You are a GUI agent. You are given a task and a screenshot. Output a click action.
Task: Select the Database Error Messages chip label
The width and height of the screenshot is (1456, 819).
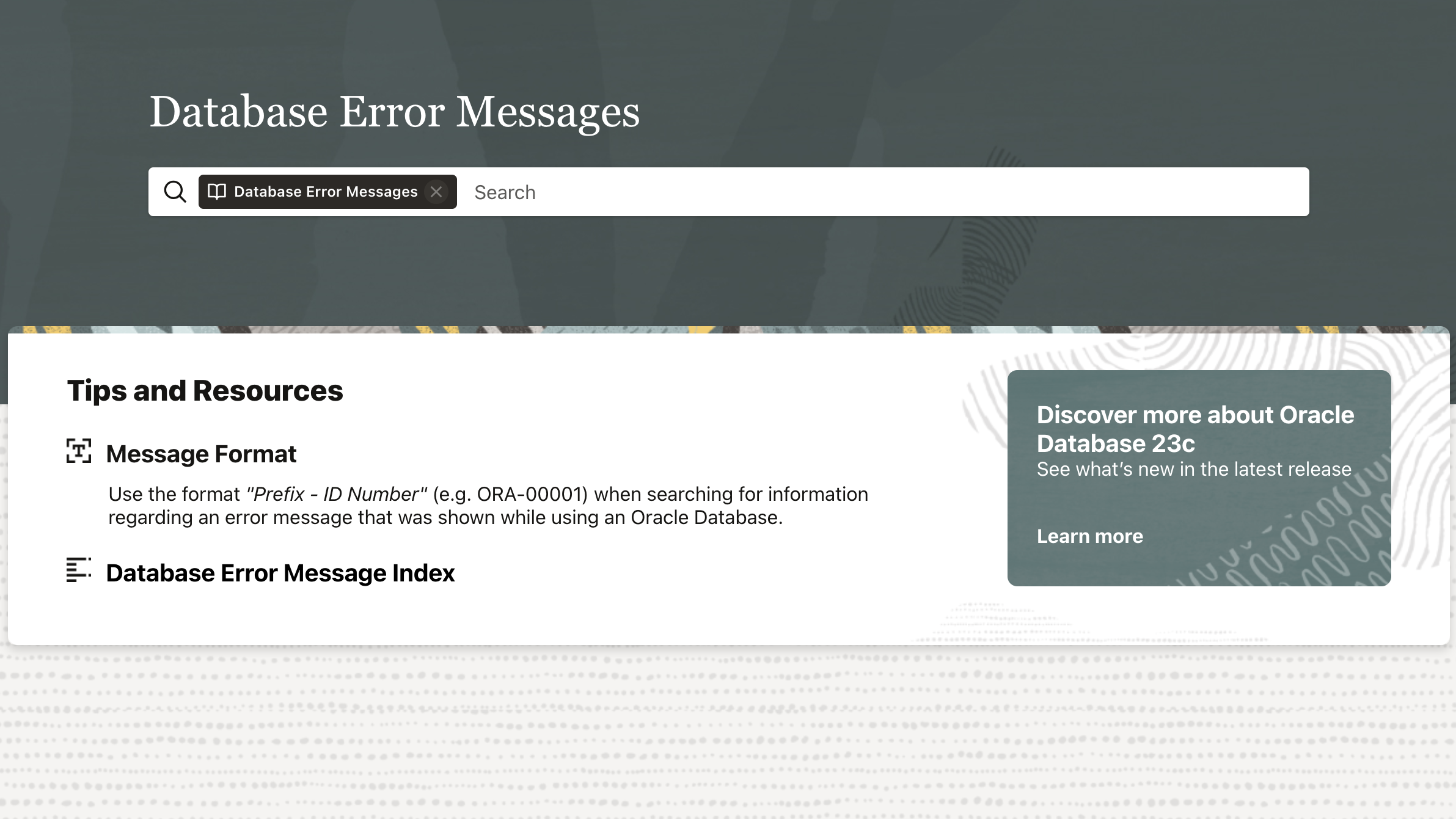tap(326, 192)
